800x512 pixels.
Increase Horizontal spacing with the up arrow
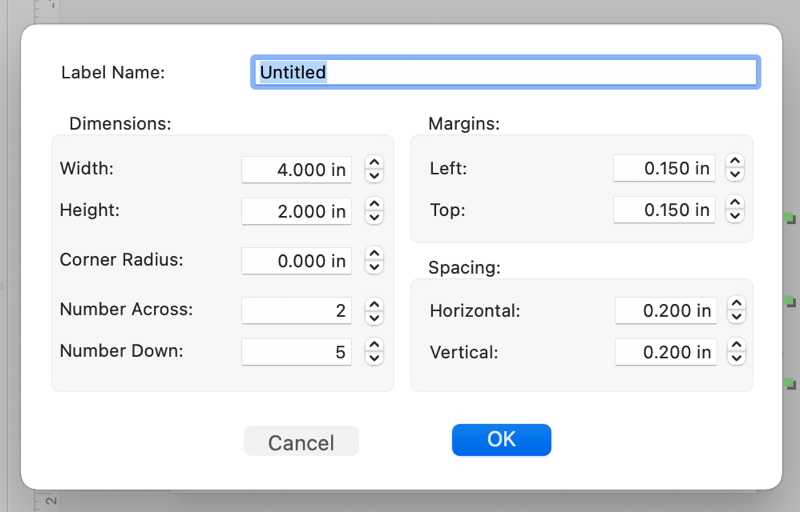pos(736,303)
